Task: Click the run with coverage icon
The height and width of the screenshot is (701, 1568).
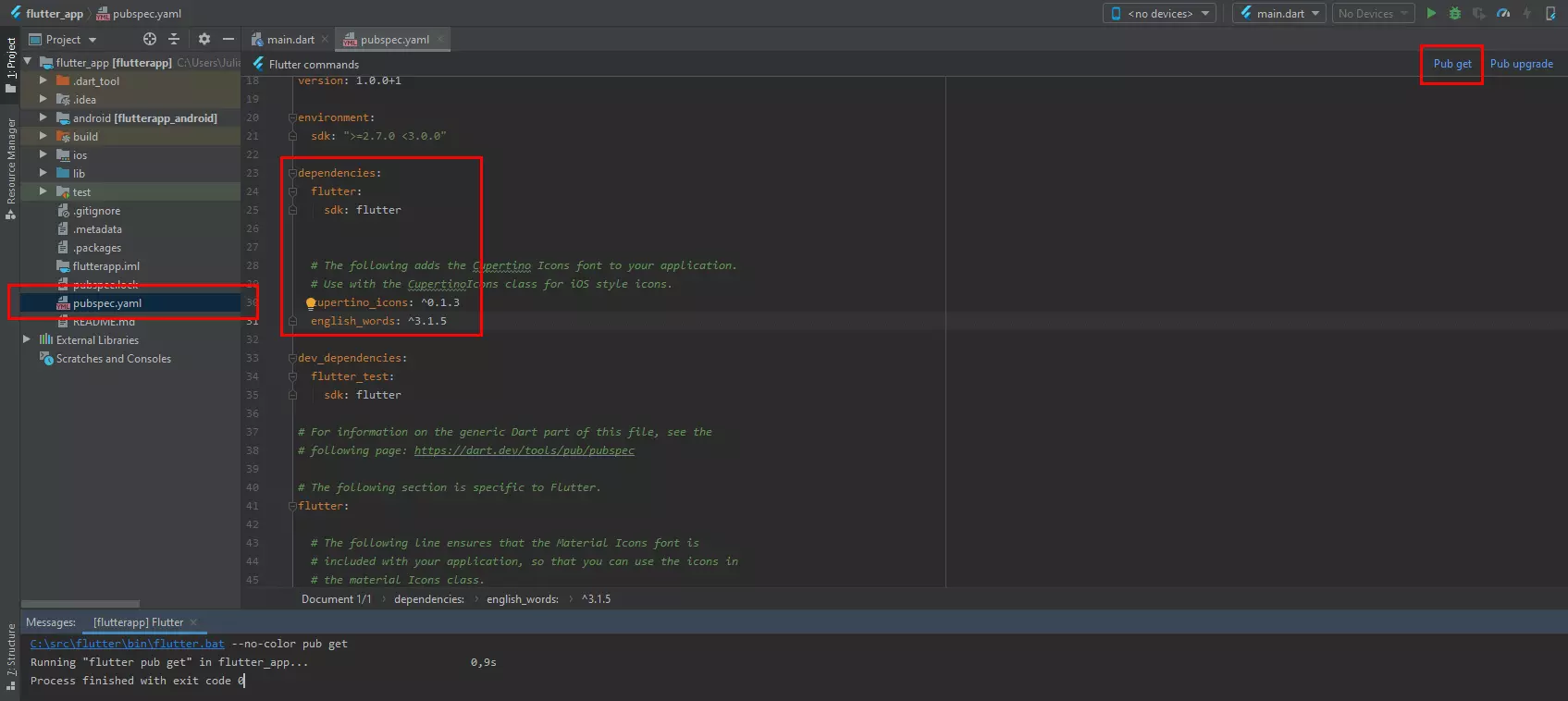Action: pyautogui.click(x=1479, y=13)
